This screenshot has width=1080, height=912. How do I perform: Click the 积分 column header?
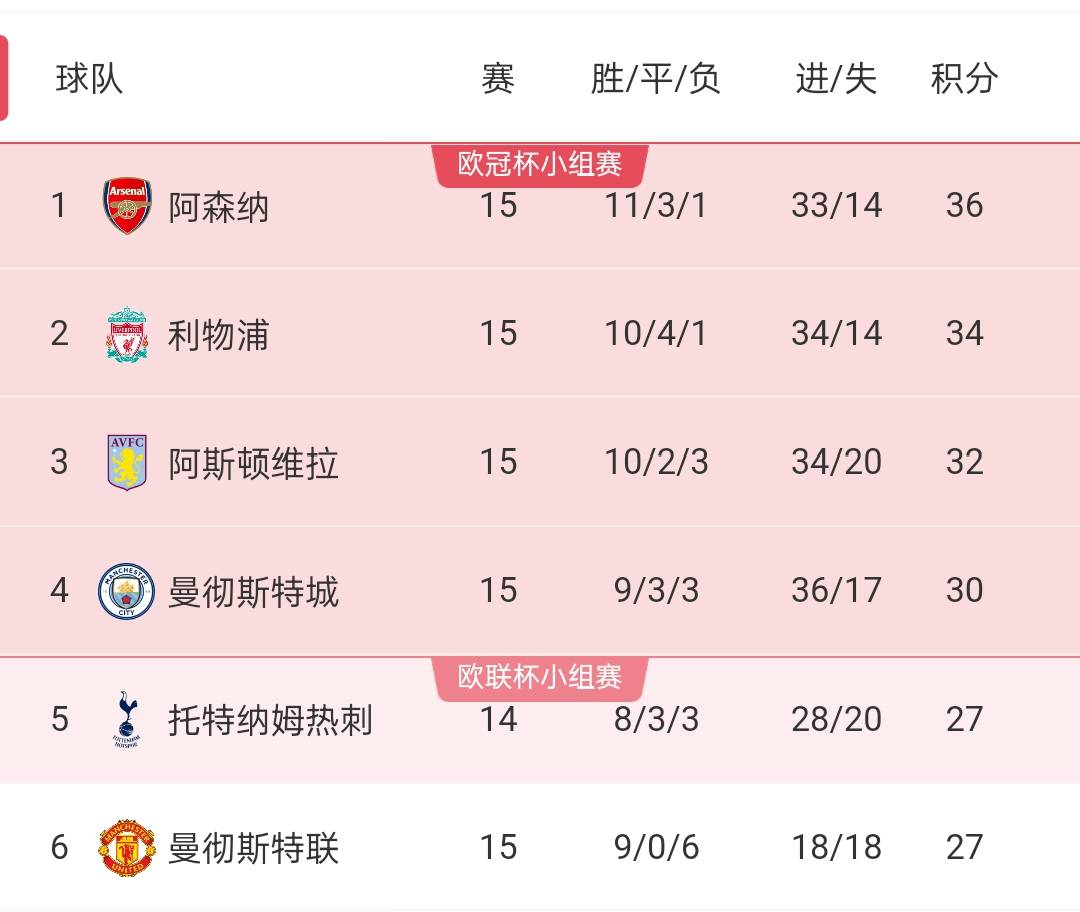964,78
